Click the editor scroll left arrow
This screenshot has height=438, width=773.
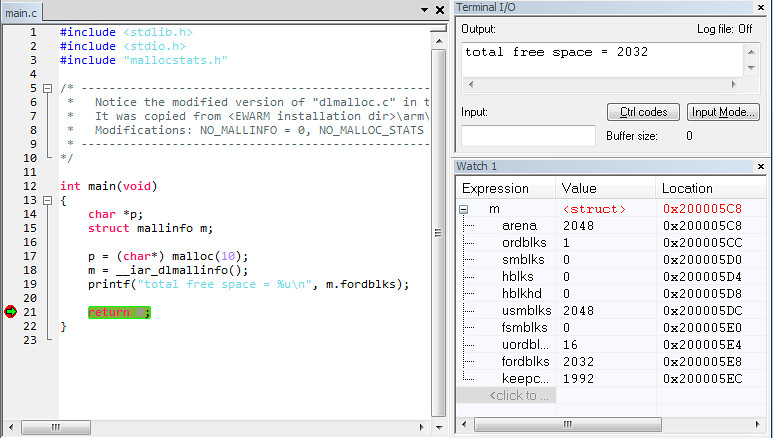(11, 427)
